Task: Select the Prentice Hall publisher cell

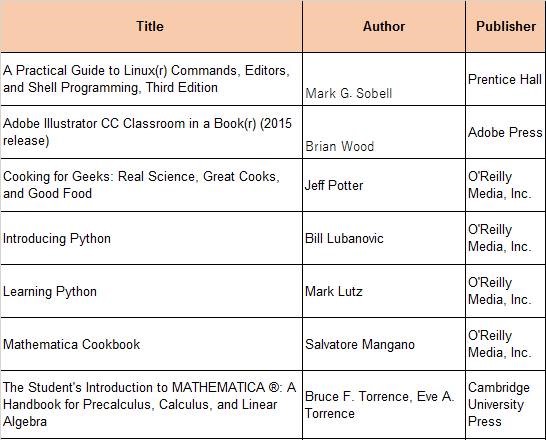Action: 506,79
